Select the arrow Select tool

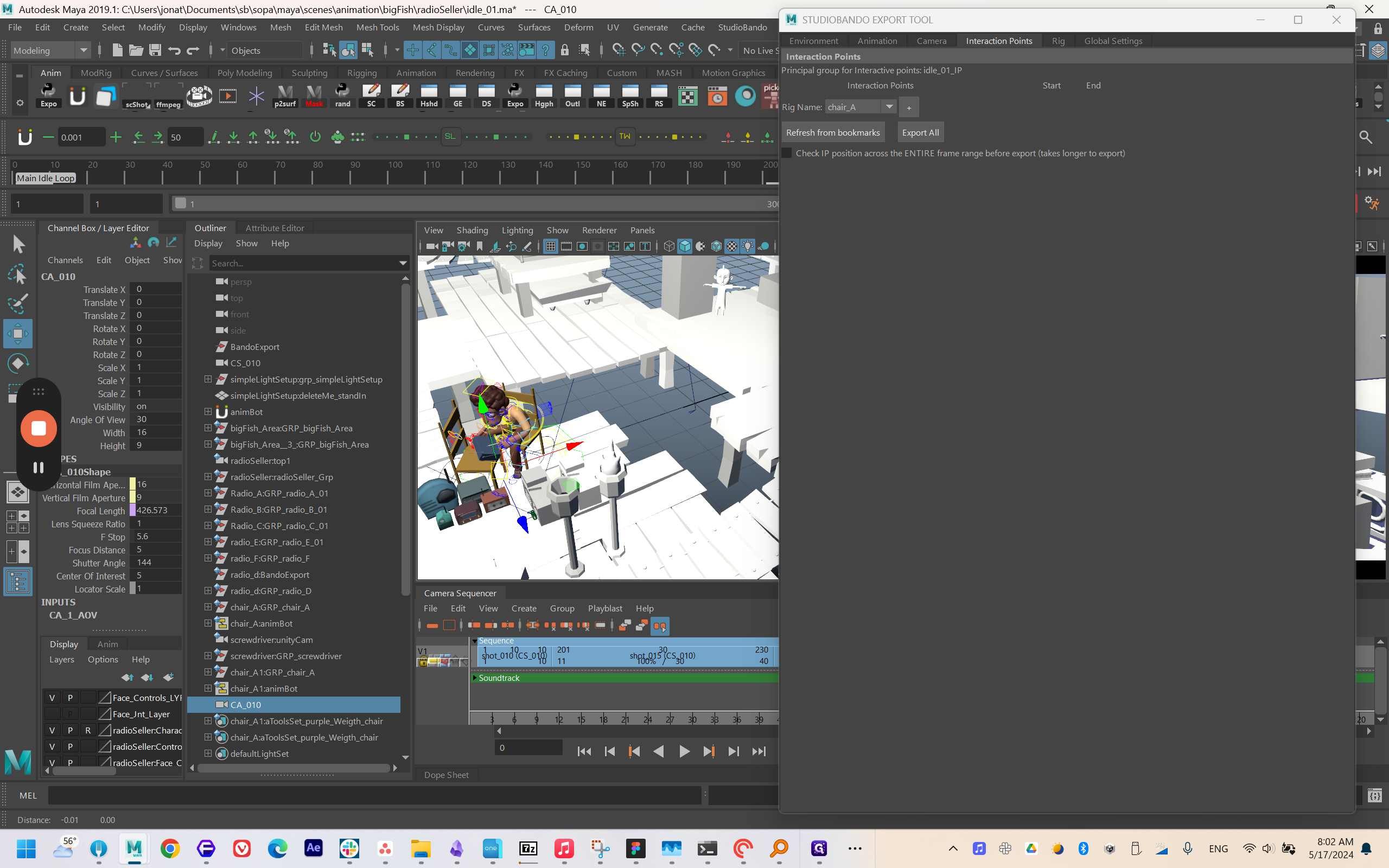click(x=18, y=245)
